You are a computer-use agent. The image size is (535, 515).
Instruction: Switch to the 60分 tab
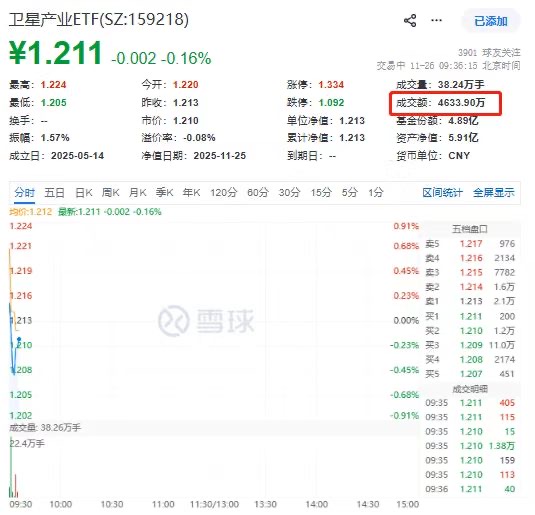pyautogui.click(x=258, y=192)
